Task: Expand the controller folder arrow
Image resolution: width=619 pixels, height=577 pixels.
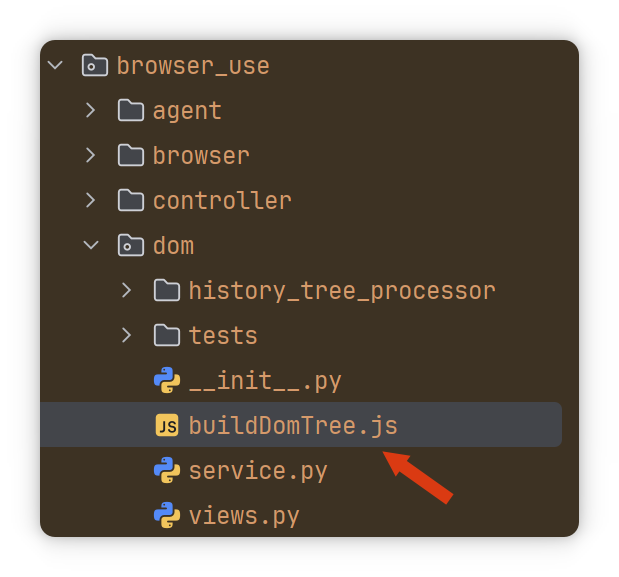Action: 91,201
